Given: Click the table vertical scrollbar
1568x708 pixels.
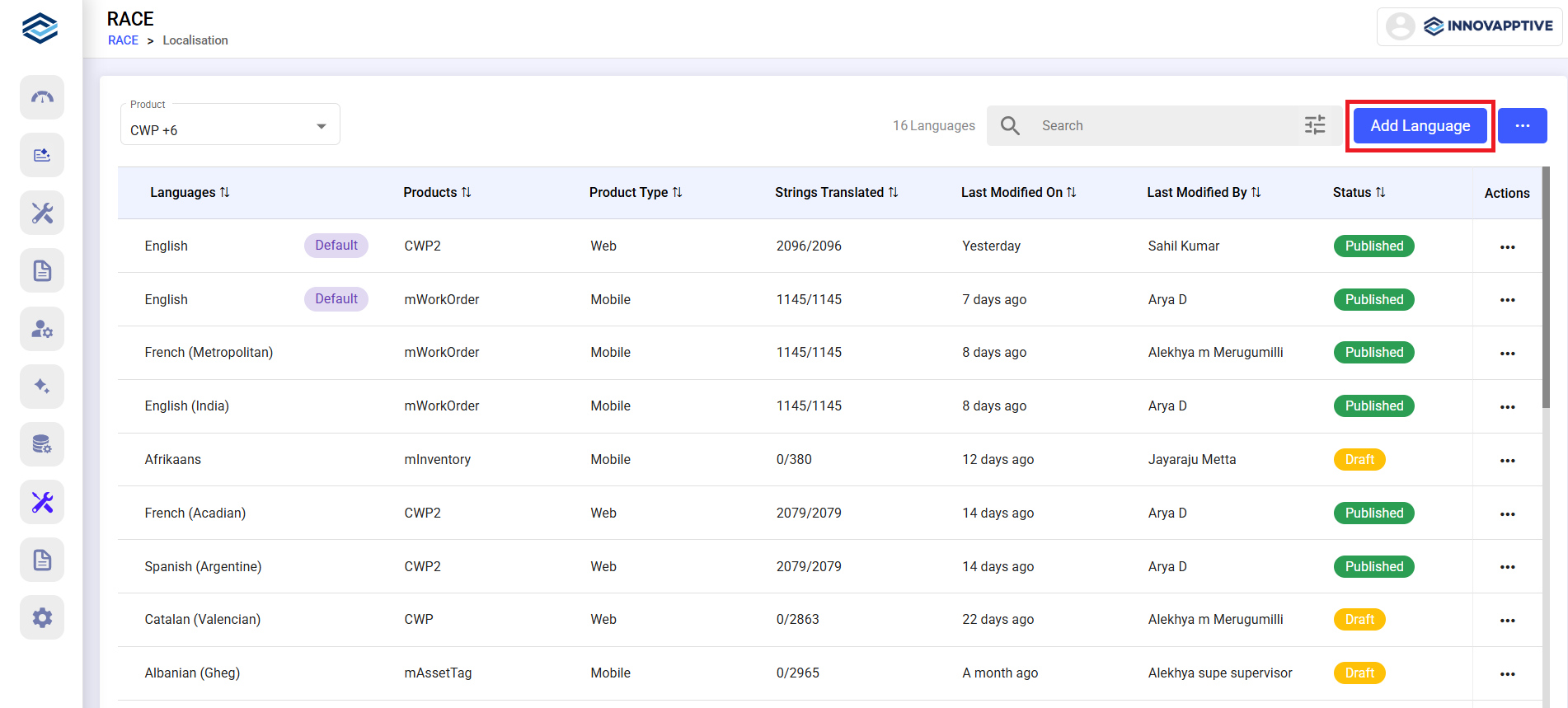Looking at the screenshot, I should click(x=1546, y=288).
